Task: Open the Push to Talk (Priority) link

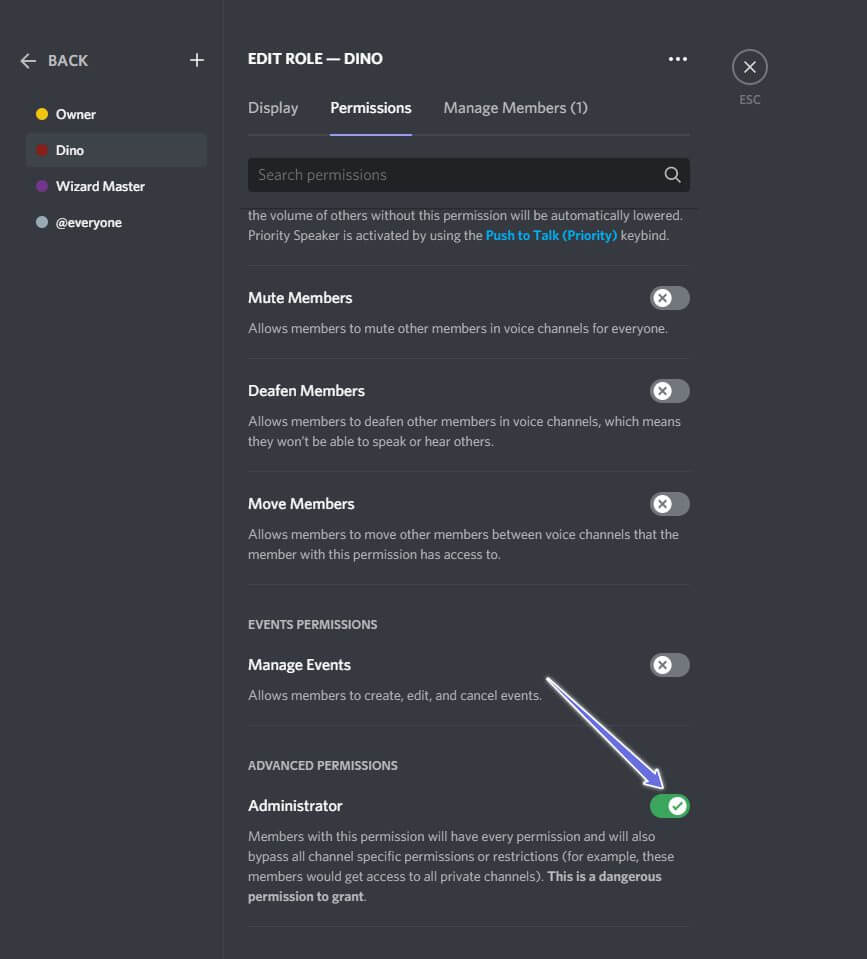Action: click(551, 235)
